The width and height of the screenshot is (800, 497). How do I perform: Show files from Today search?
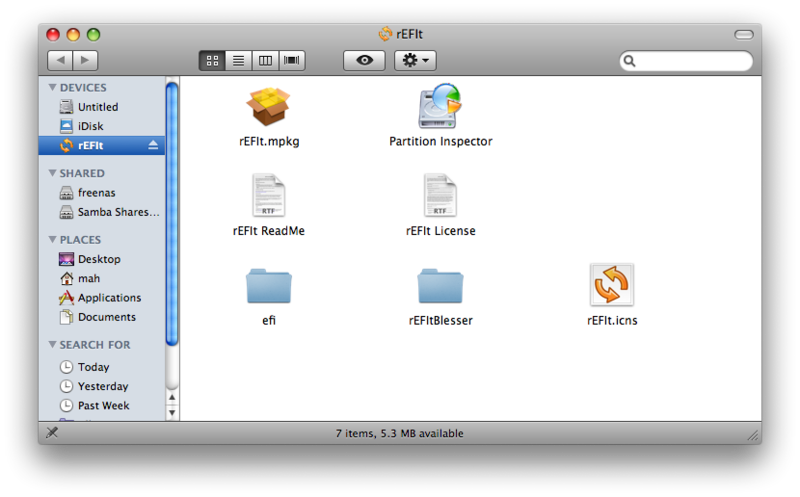pos(102,367)
